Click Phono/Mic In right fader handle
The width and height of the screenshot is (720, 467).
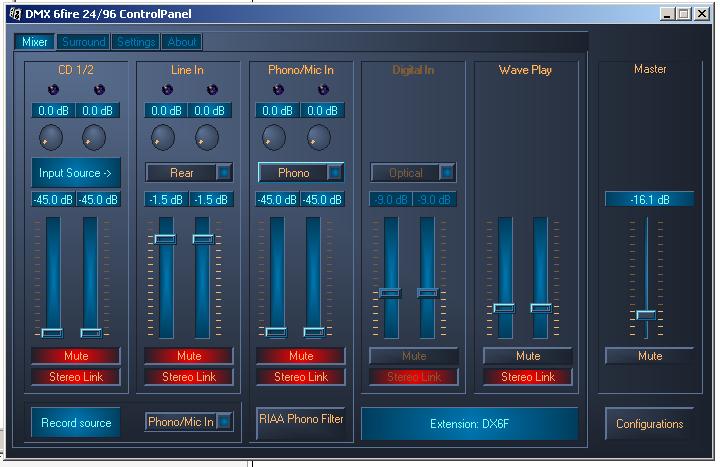(x=314, y=332)
